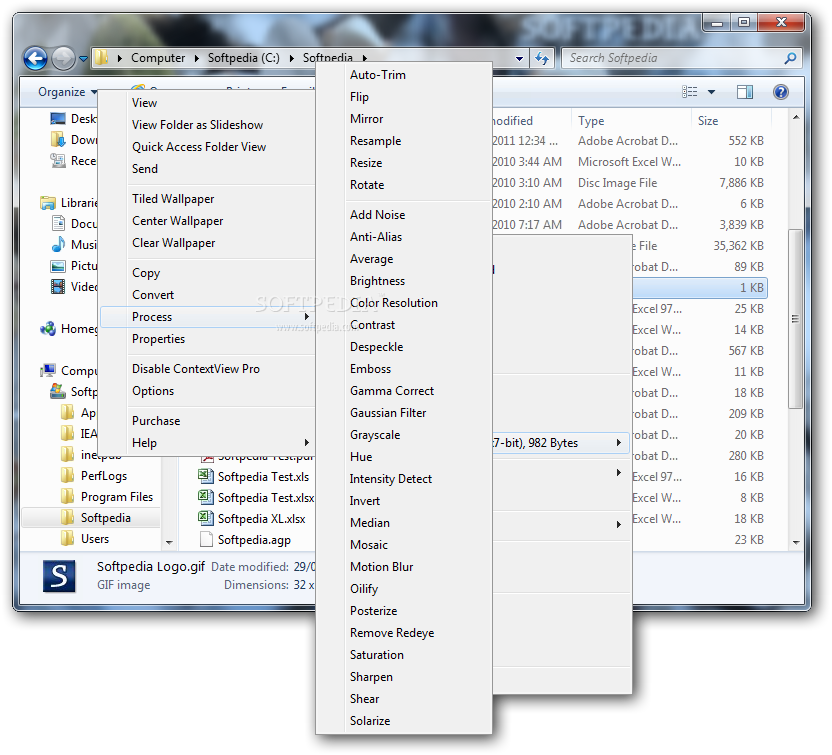This screenshot has height=755, width=832.
Task: Open the address bar history dropdown
Action: point(519,58)
